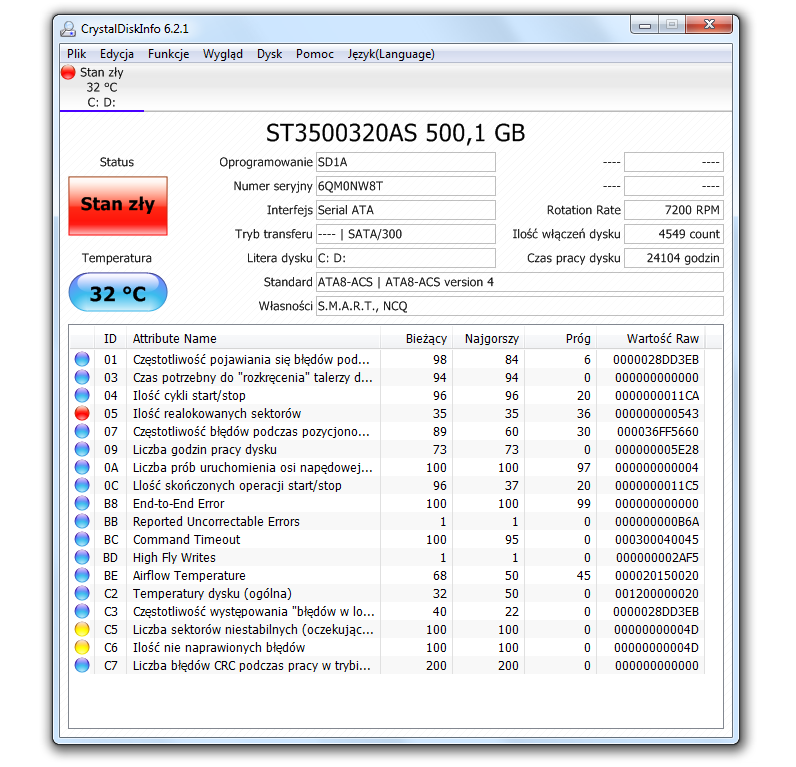Select the C: D: disk tab

coord(102,87)
